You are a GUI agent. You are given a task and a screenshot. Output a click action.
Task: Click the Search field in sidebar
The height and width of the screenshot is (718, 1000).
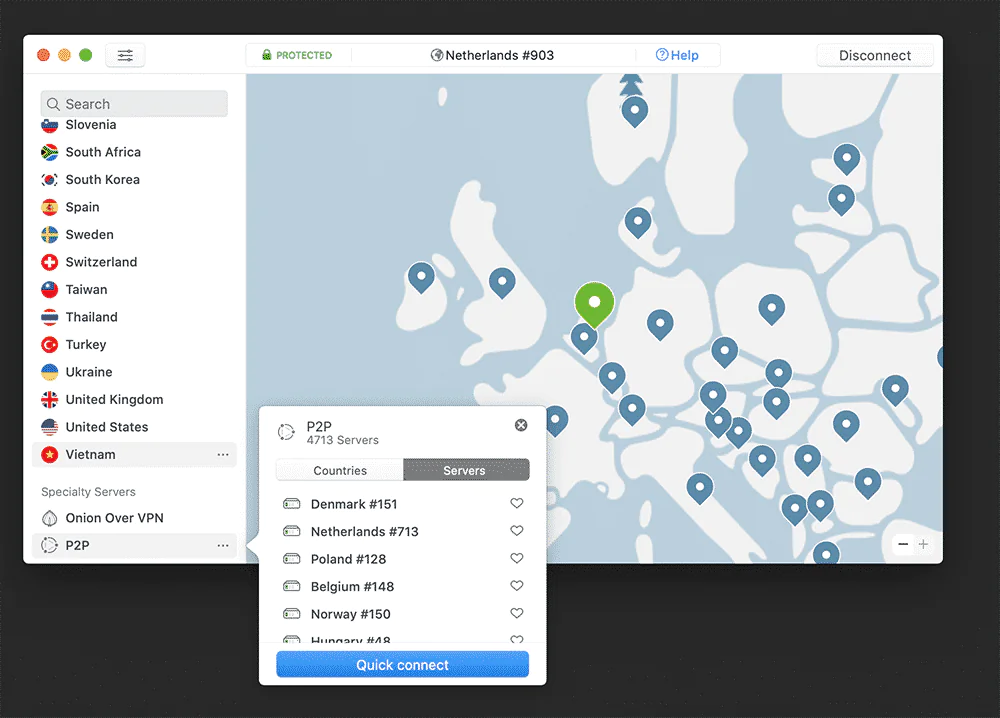point(135,104)
